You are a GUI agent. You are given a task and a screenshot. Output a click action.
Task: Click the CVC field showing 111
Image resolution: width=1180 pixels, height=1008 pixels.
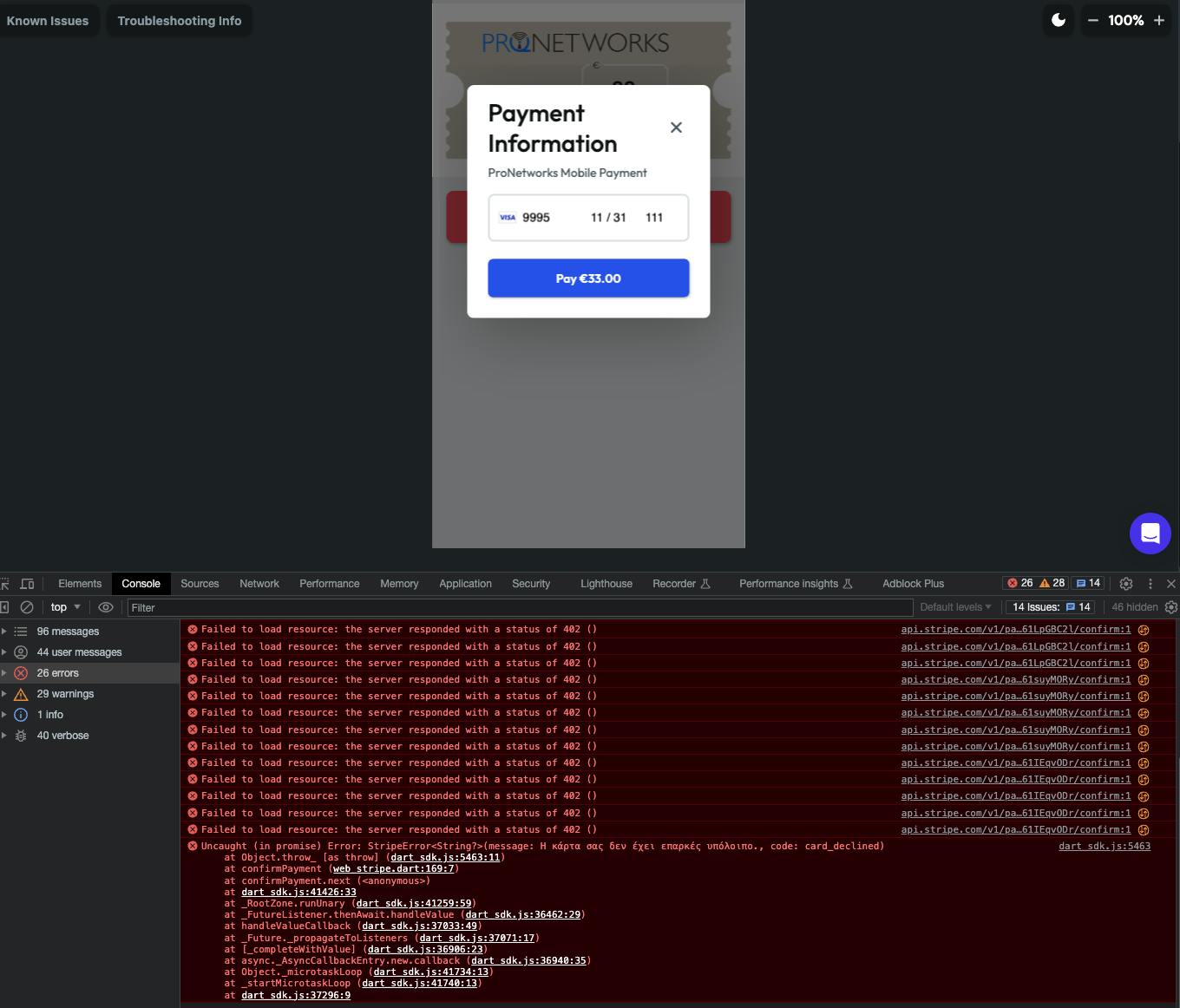[x=655, y=218]
